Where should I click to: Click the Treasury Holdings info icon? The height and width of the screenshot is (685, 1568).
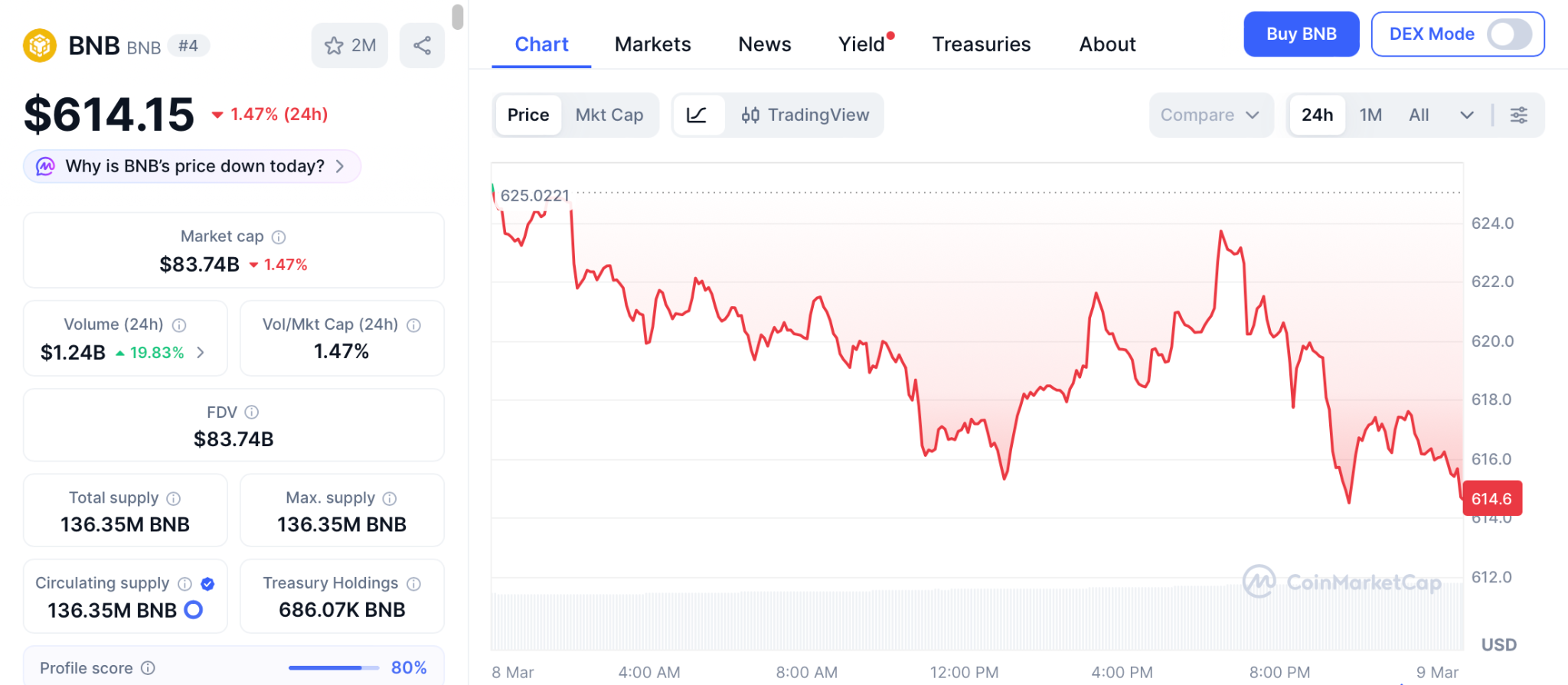[x=414, y=584]
